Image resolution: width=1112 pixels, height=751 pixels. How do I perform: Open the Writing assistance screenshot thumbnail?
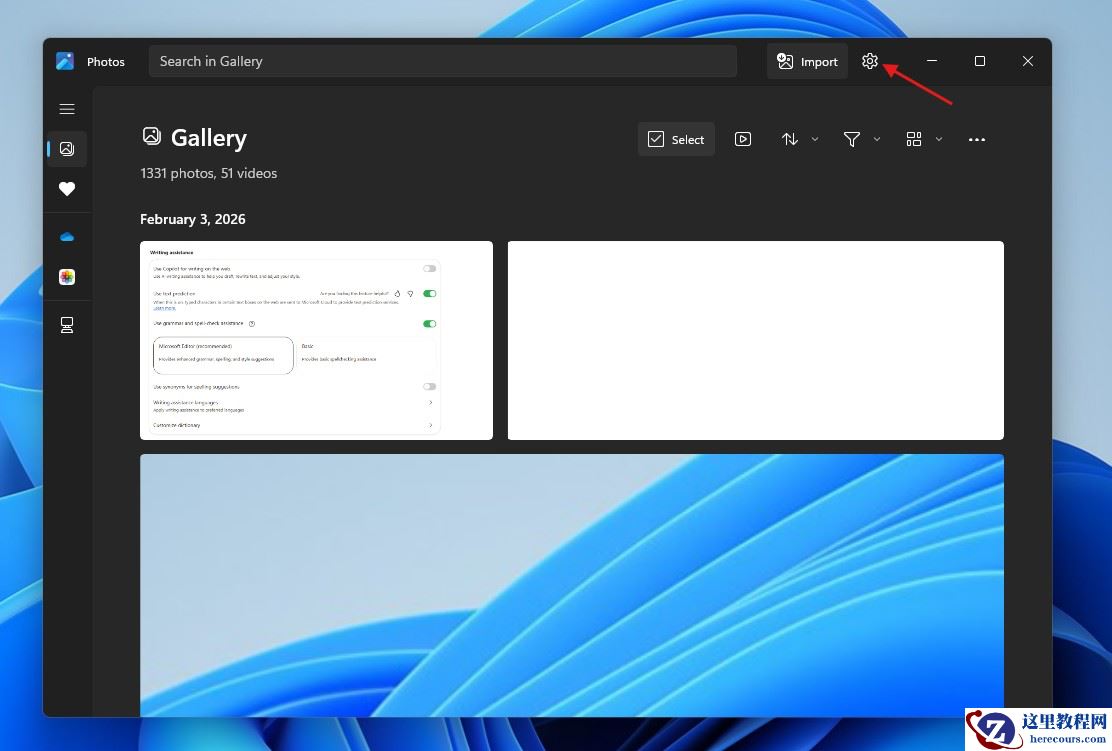coord(316,340)
